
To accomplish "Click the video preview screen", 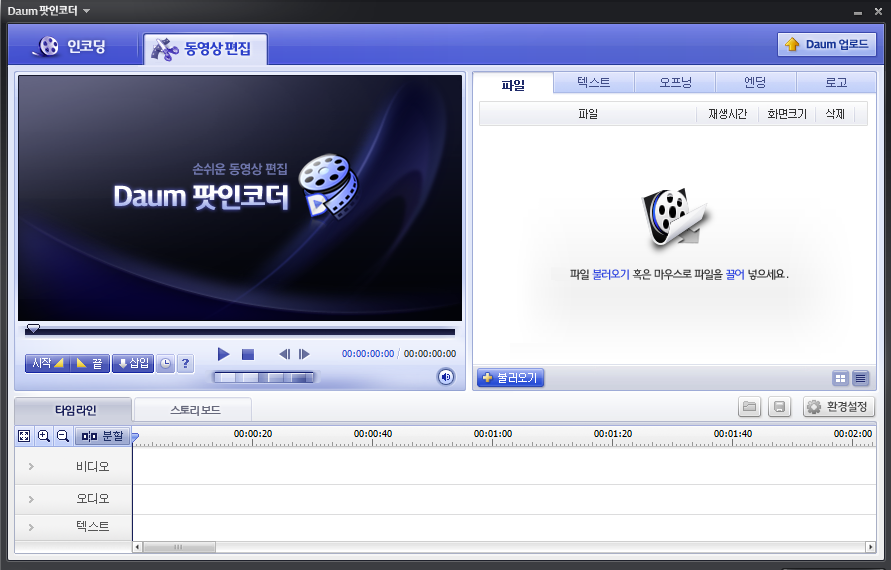I will [240, 198].
